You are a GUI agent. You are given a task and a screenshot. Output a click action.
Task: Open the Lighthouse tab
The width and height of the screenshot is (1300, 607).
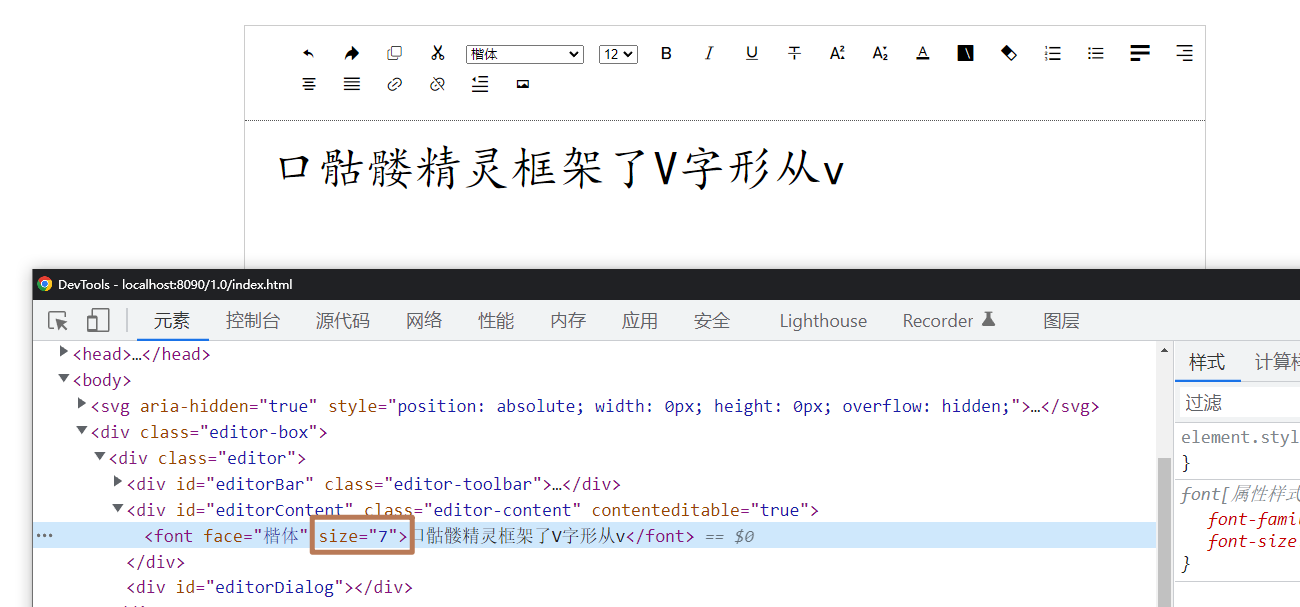(x=823, y=321)
